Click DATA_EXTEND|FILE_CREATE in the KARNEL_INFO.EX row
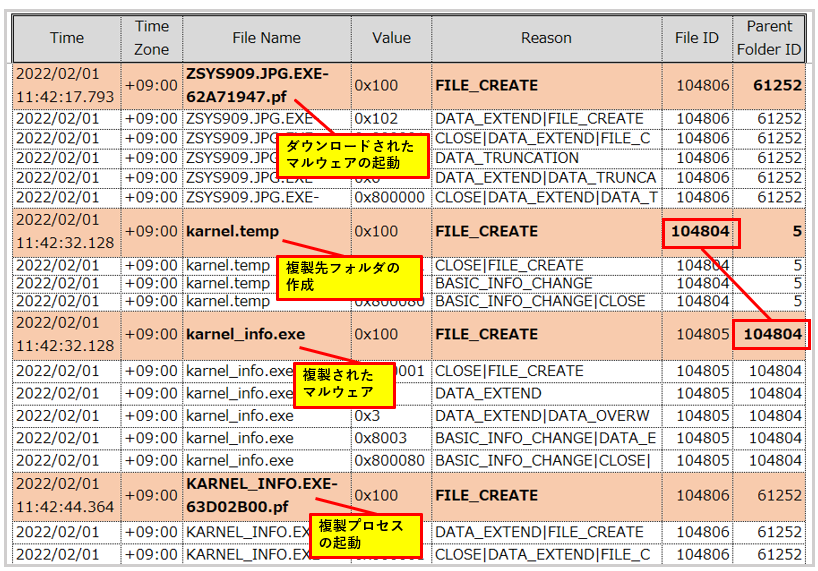Image resolution: width=818 pixels, height=571 pixels. tap(539, 532)
